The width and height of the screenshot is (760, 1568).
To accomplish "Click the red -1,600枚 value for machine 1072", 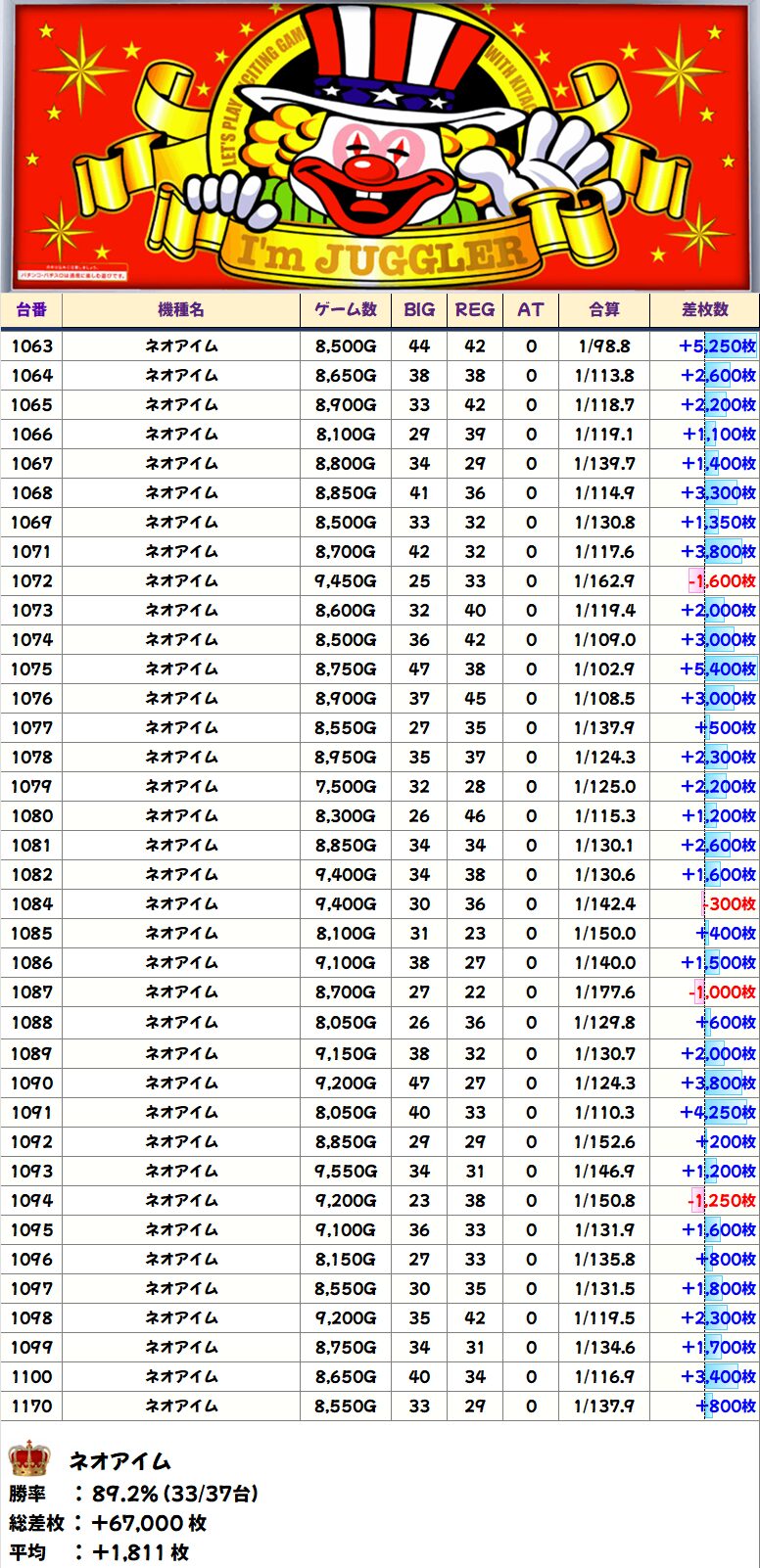I will click(x=721, y=581).
